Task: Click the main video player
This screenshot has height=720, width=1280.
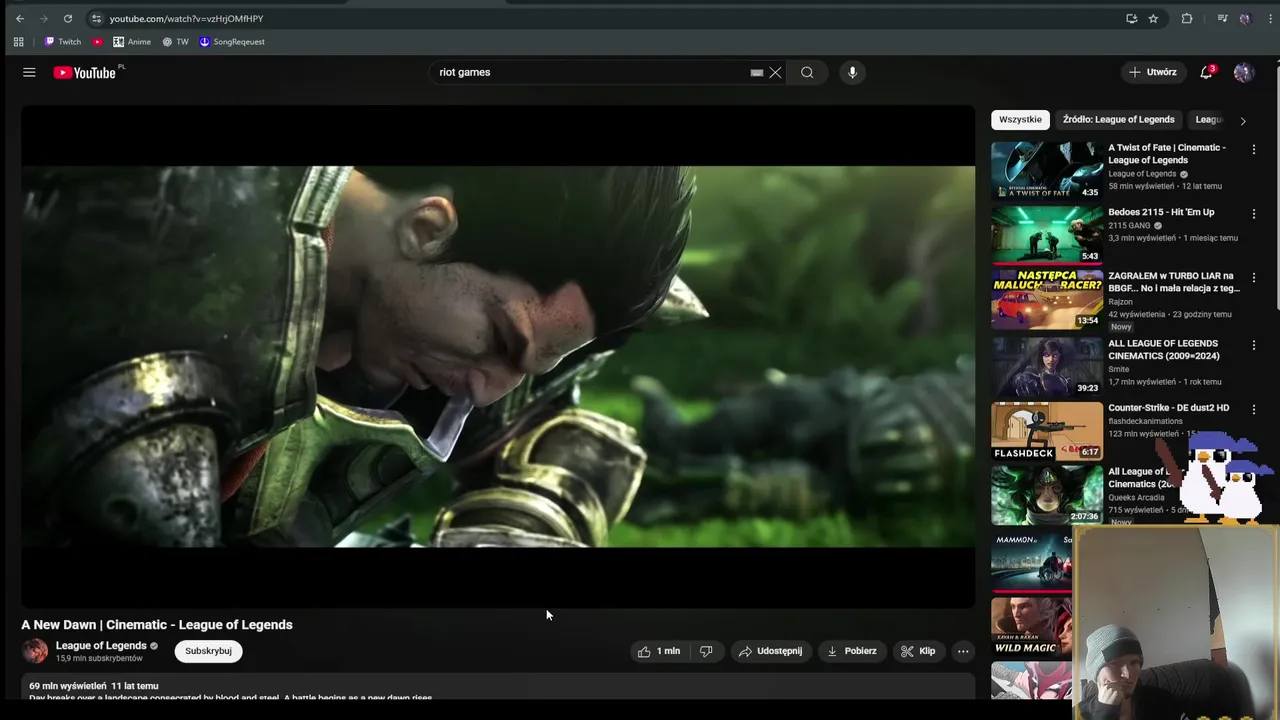Action: tap(498, 356)
